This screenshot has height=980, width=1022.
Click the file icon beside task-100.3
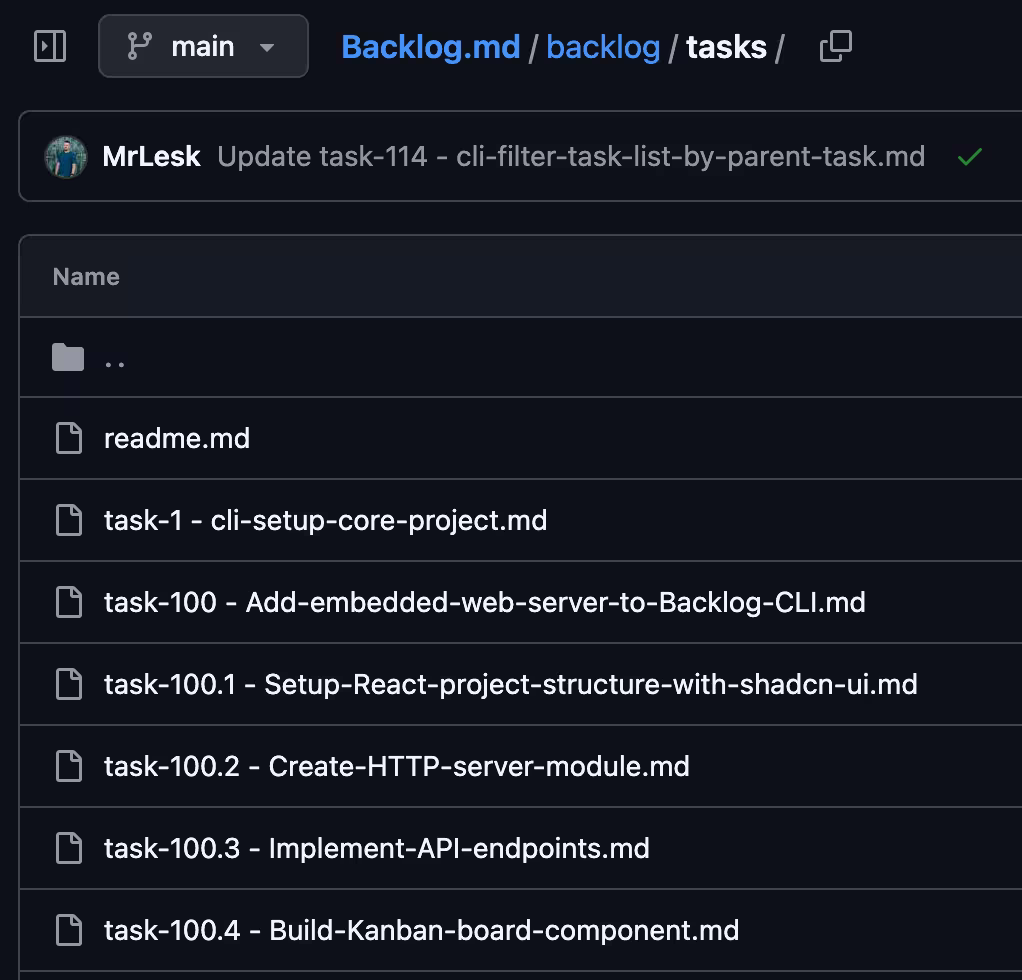point(68,848)
